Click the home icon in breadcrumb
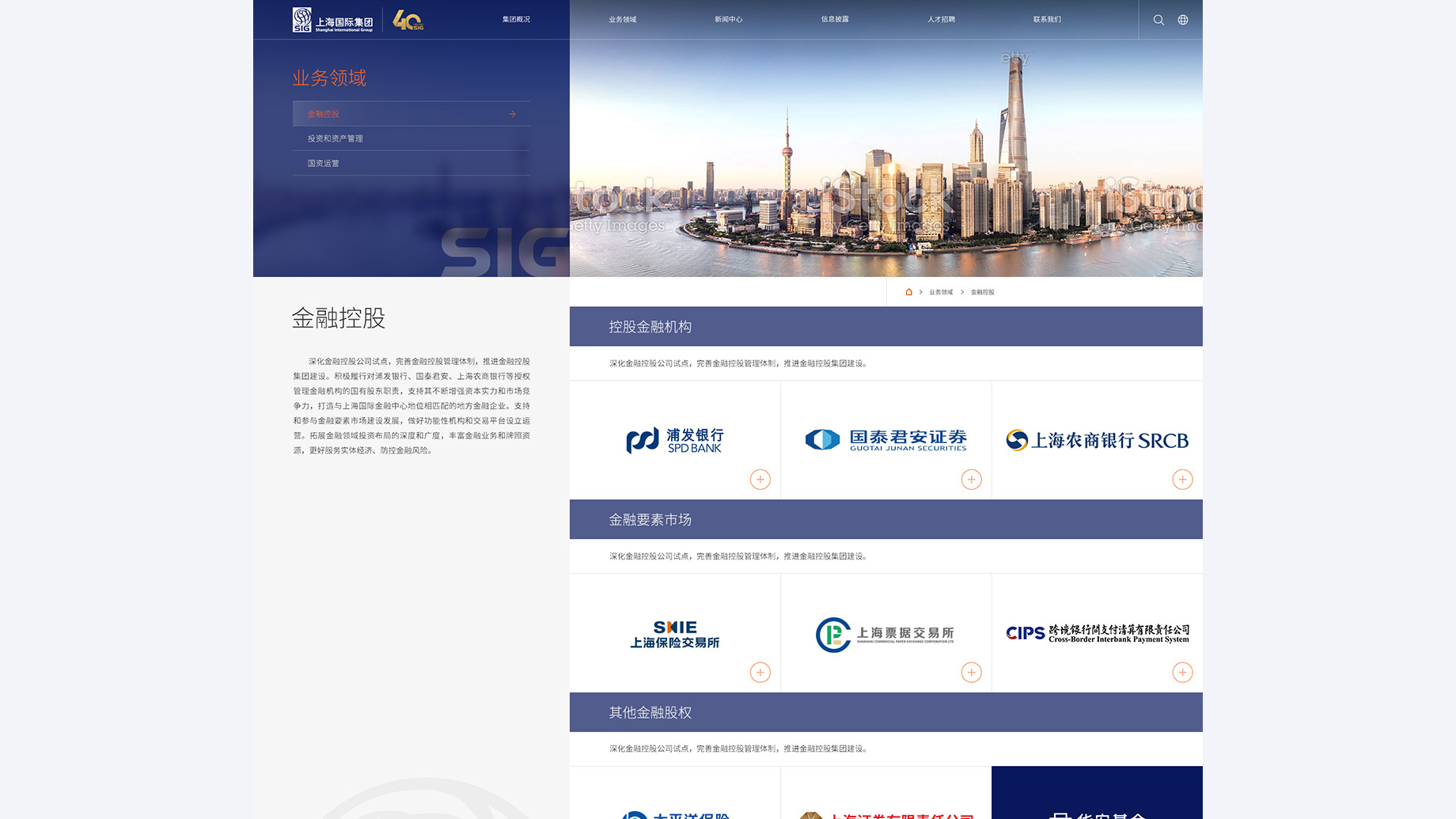Viewport: 1456px width, 819px height. point(908,292)
